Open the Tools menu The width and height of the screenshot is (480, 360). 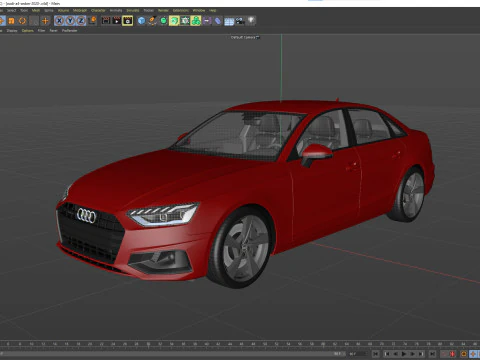coord(24,10)
